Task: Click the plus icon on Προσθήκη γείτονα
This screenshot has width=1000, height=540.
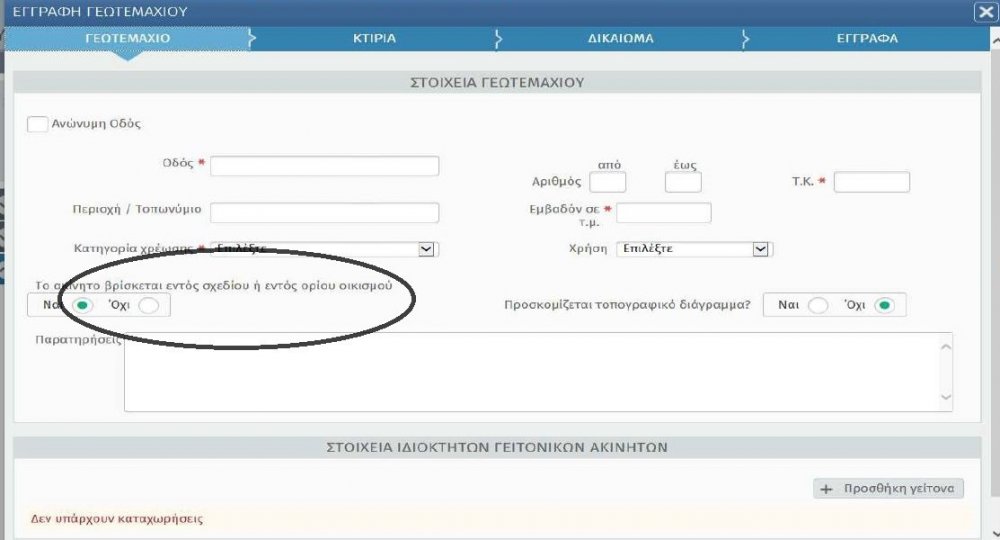Action: 826,489
